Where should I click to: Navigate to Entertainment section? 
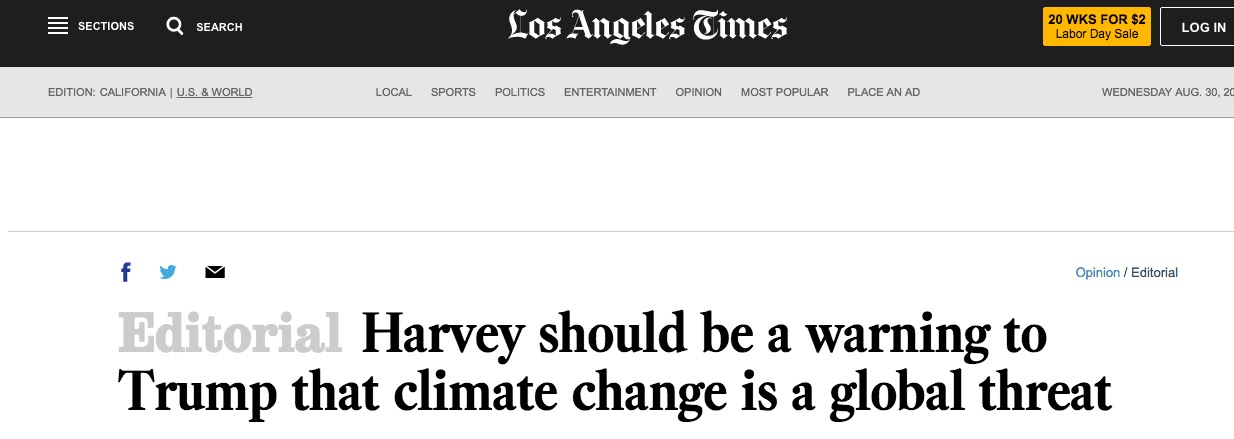pyautogui.click(x=610, y=92)
